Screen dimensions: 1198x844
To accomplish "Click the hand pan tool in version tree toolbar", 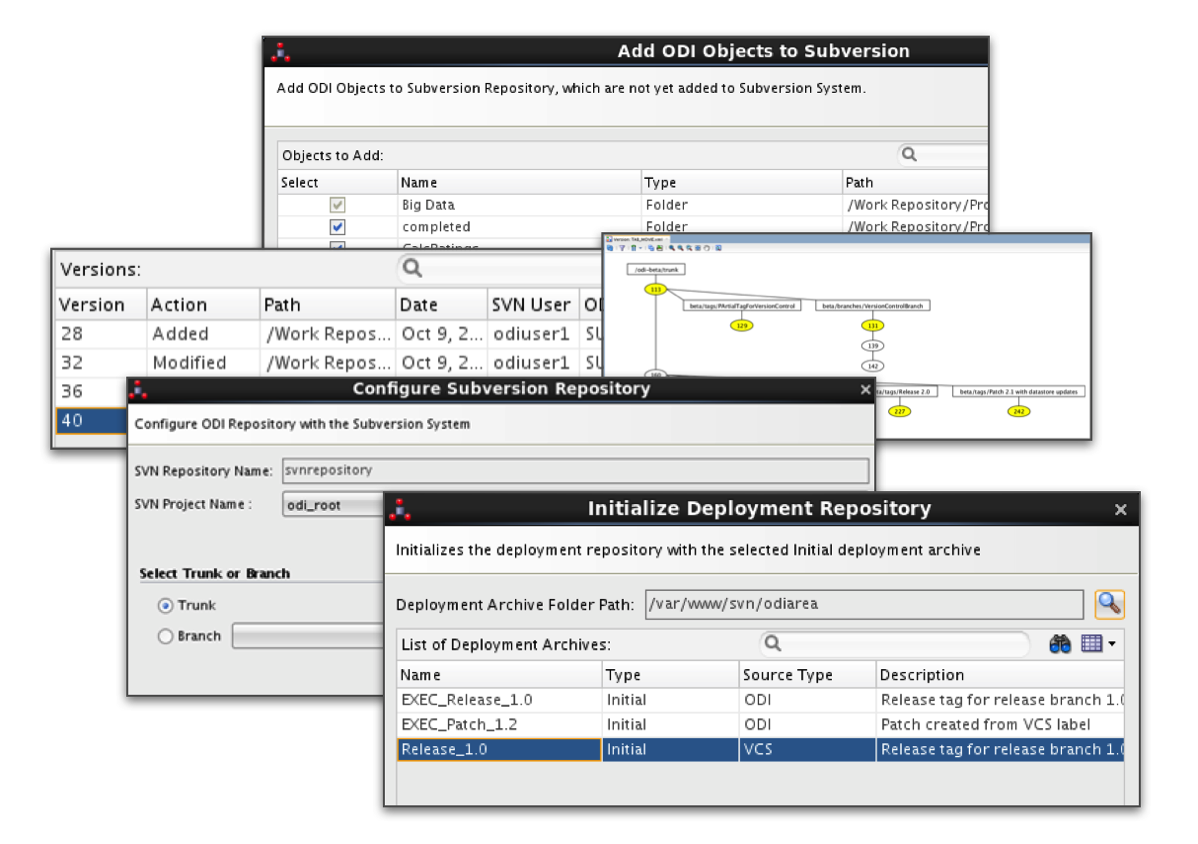I will click(707, 248).
